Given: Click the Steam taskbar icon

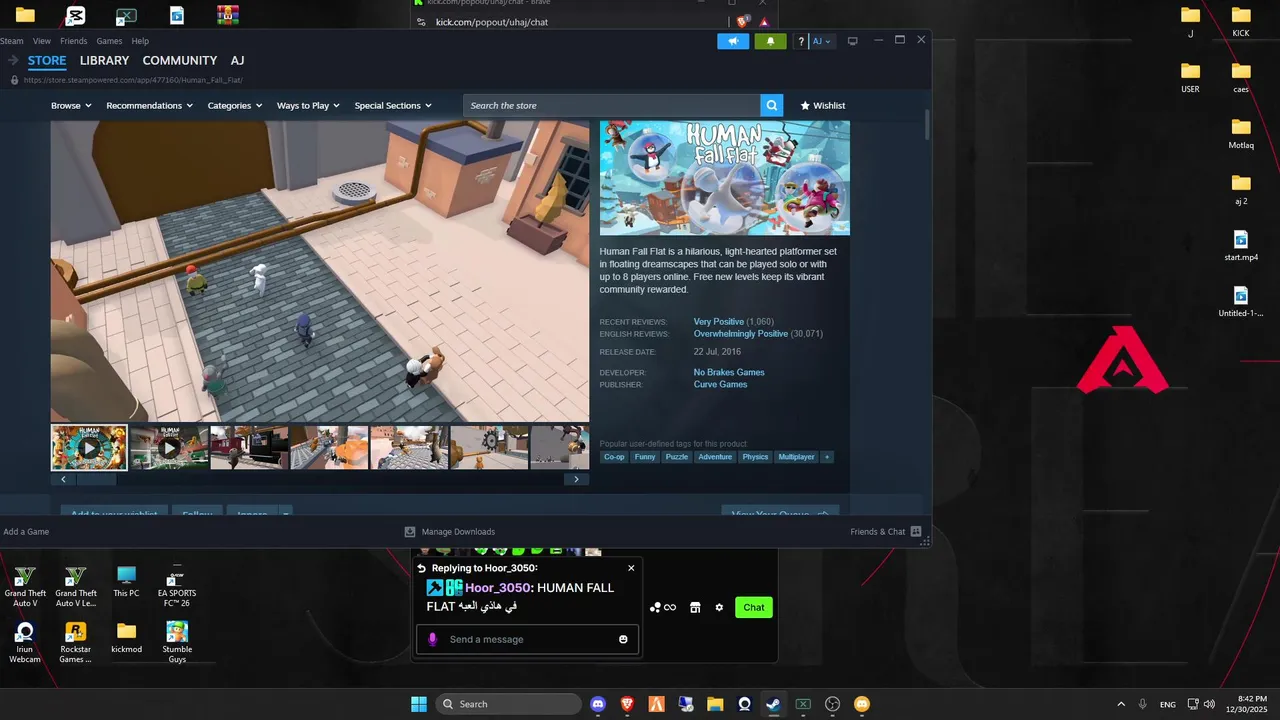Looking at the screenshot, I should pos(773,704).
